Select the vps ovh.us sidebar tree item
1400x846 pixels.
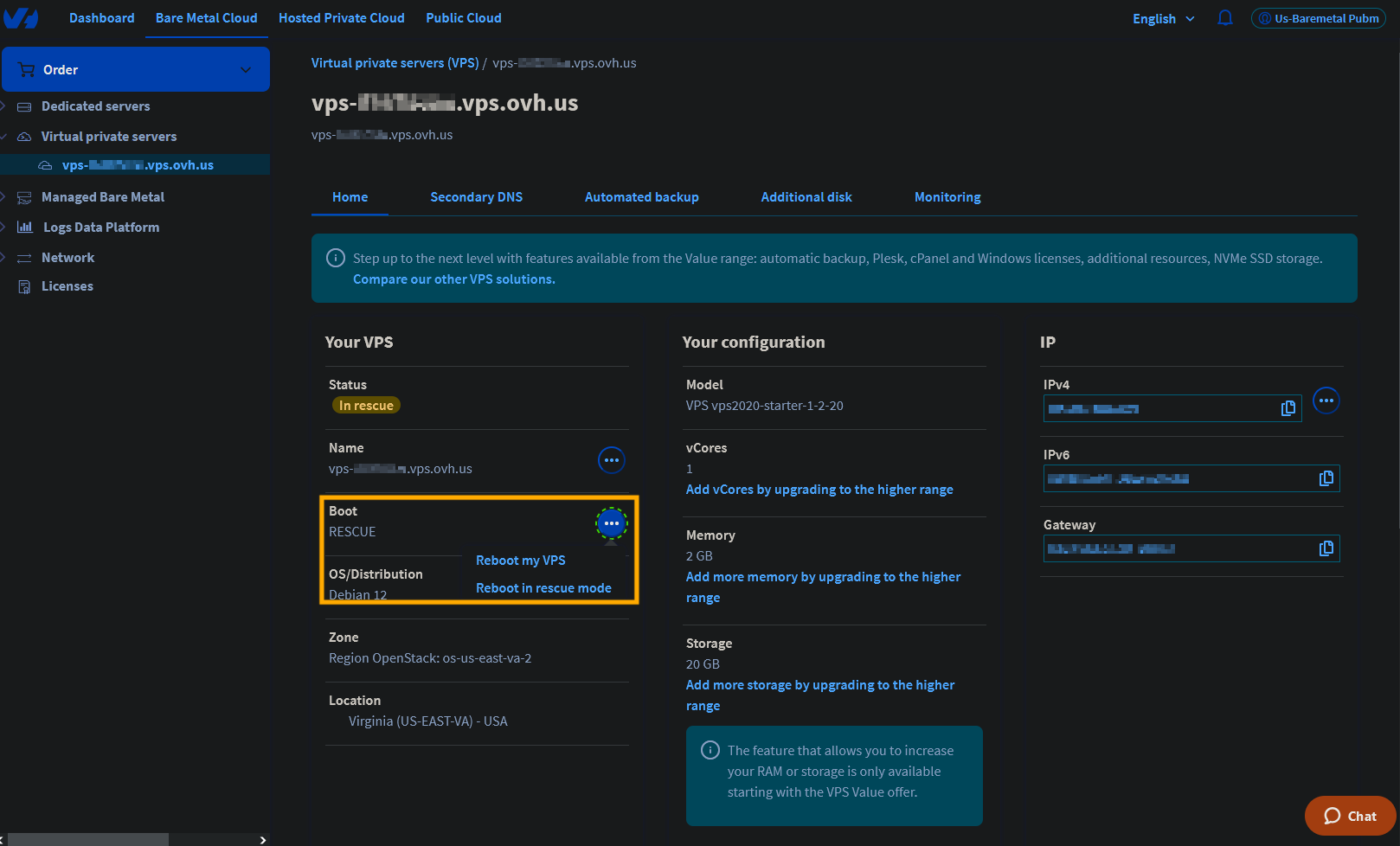coord(138,165)
